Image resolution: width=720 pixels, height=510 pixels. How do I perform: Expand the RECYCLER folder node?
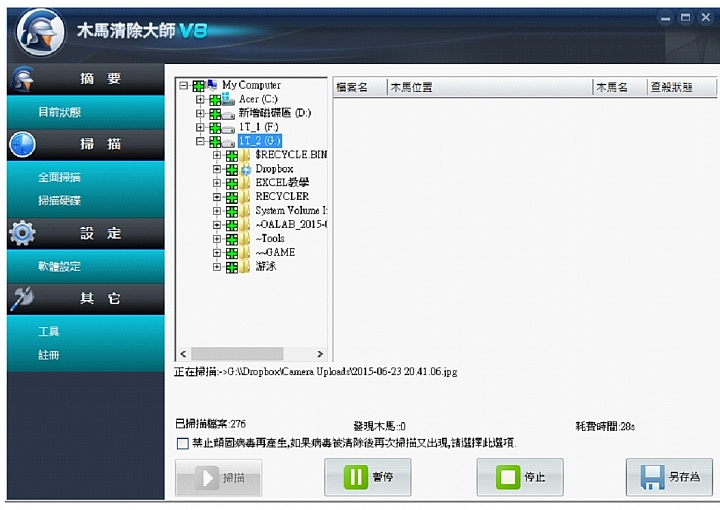coord(217,197)
